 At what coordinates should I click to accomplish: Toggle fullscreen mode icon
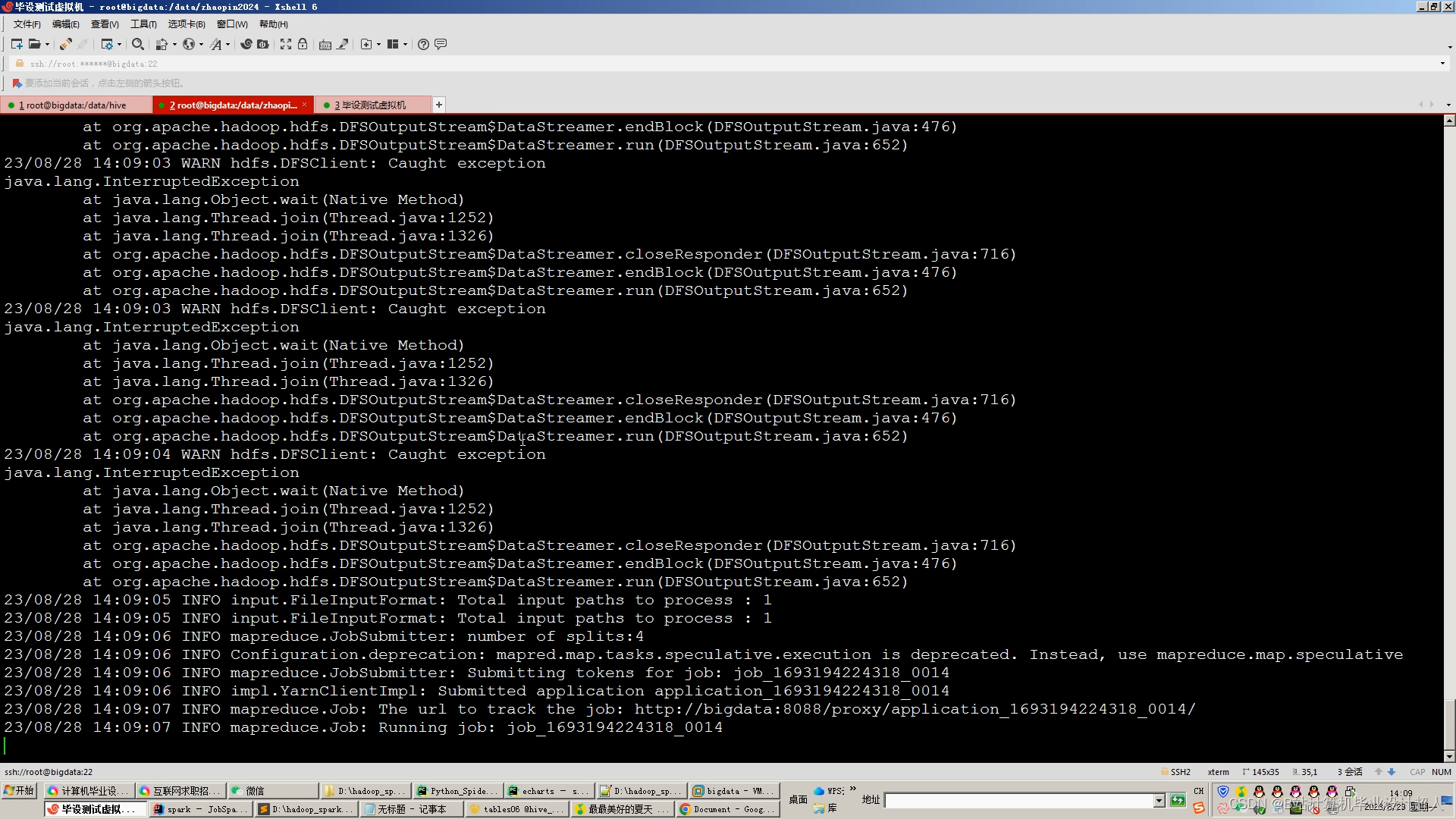(x=286, y=44)
